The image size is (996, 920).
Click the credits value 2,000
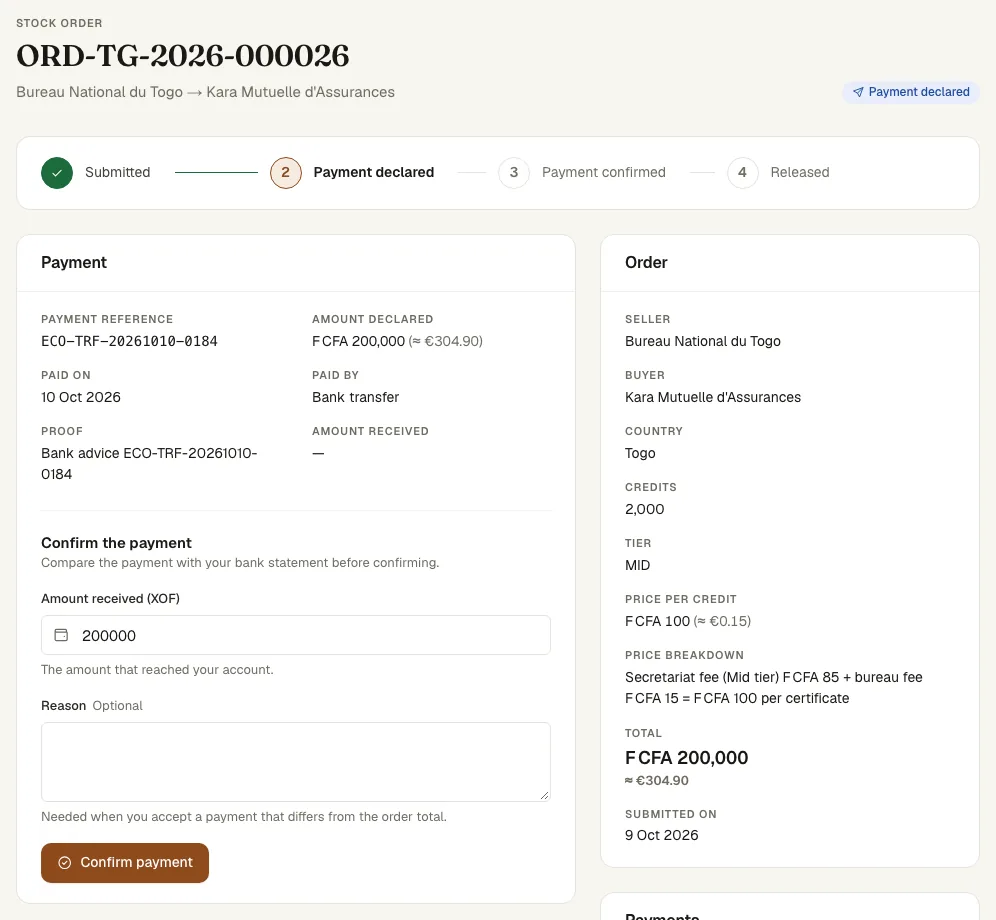645,509
